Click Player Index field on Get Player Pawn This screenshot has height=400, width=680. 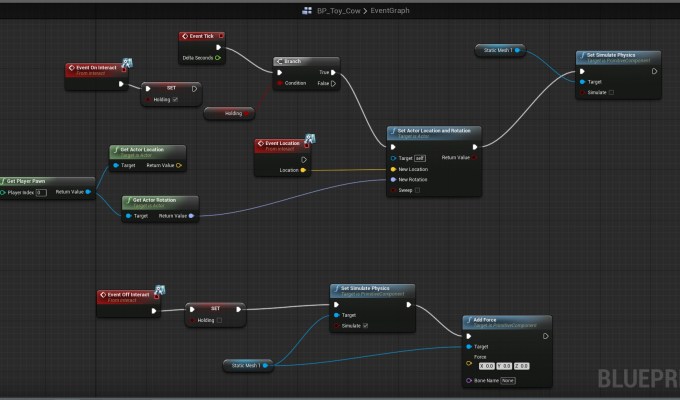41,192
